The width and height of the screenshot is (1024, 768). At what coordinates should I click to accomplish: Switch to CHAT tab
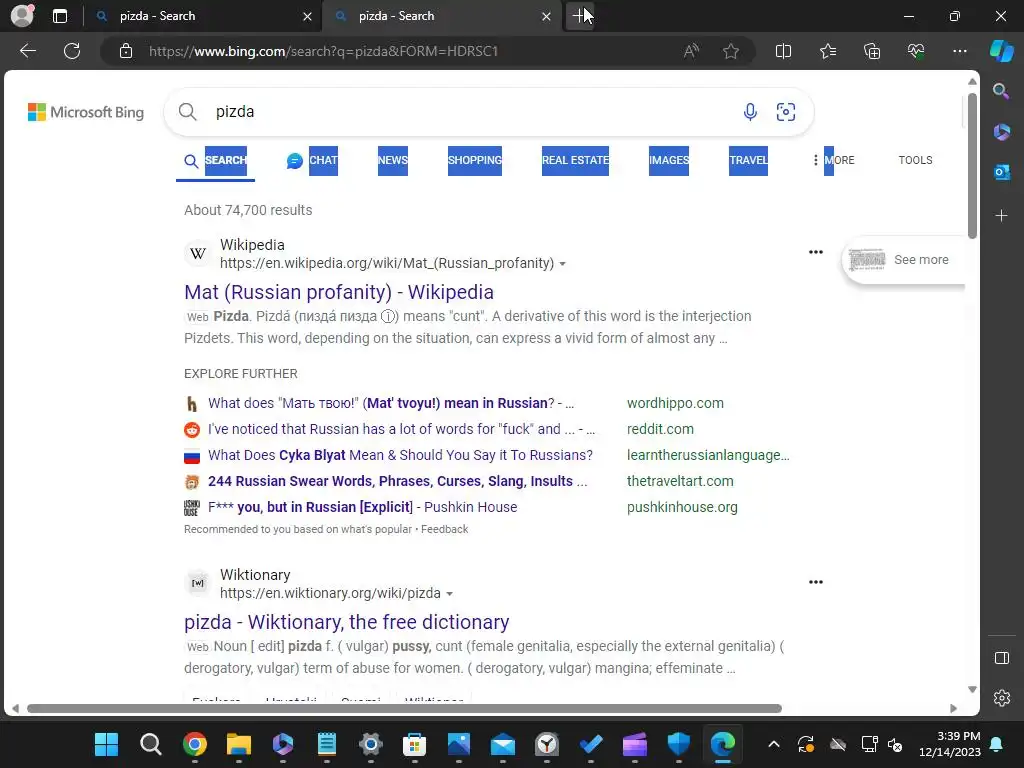pyautogui.click(x=313, y=160)
